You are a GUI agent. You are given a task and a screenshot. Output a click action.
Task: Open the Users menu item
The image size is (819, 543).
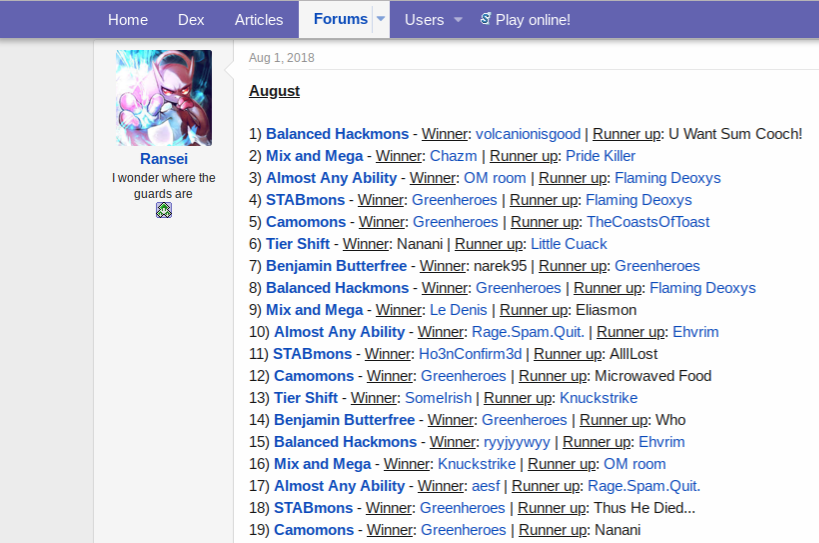(424, 20)
